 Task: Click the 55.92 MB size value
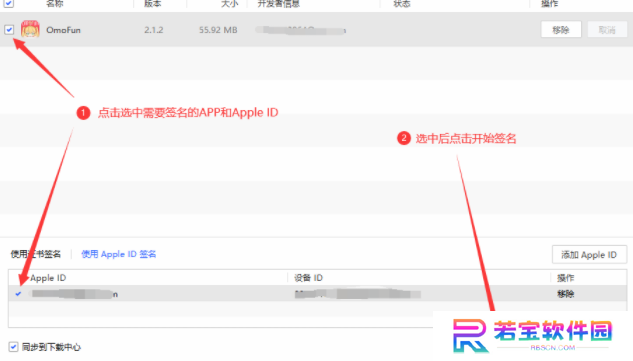click(x=218, y=30)
